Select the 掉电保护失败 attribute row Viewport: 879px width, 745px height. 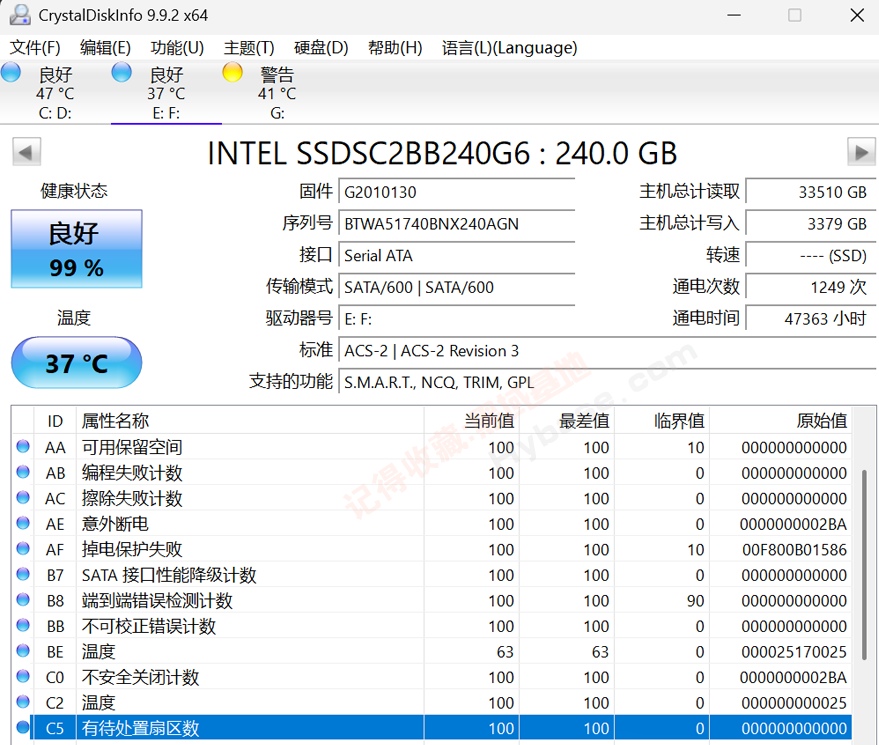[431, 549]
